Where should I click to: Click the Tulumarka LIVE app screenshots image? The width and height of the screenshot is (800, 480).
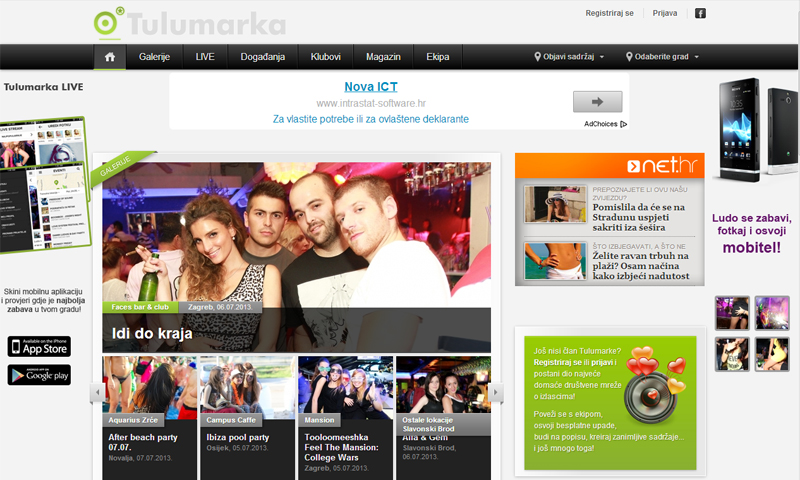(45, 186)
